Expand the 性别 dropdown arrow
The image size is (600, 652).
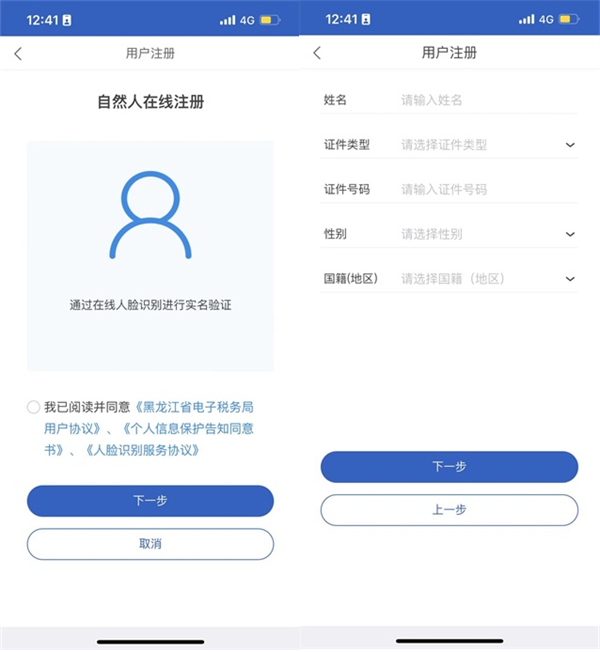pyautogui.click(x=570, y=234)
